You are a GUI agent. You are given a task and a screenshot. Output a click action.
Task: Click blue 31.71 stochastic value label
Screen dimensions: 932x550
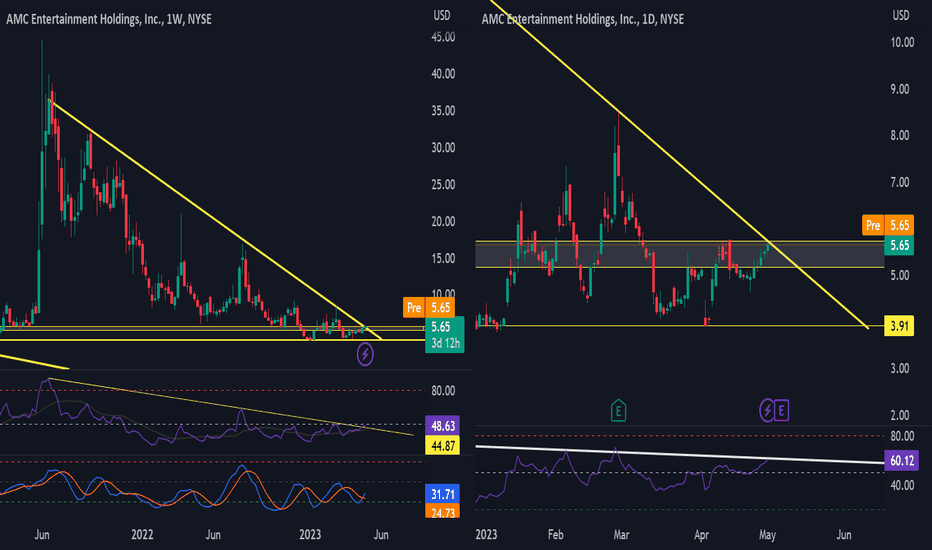[x=442, y=494]
